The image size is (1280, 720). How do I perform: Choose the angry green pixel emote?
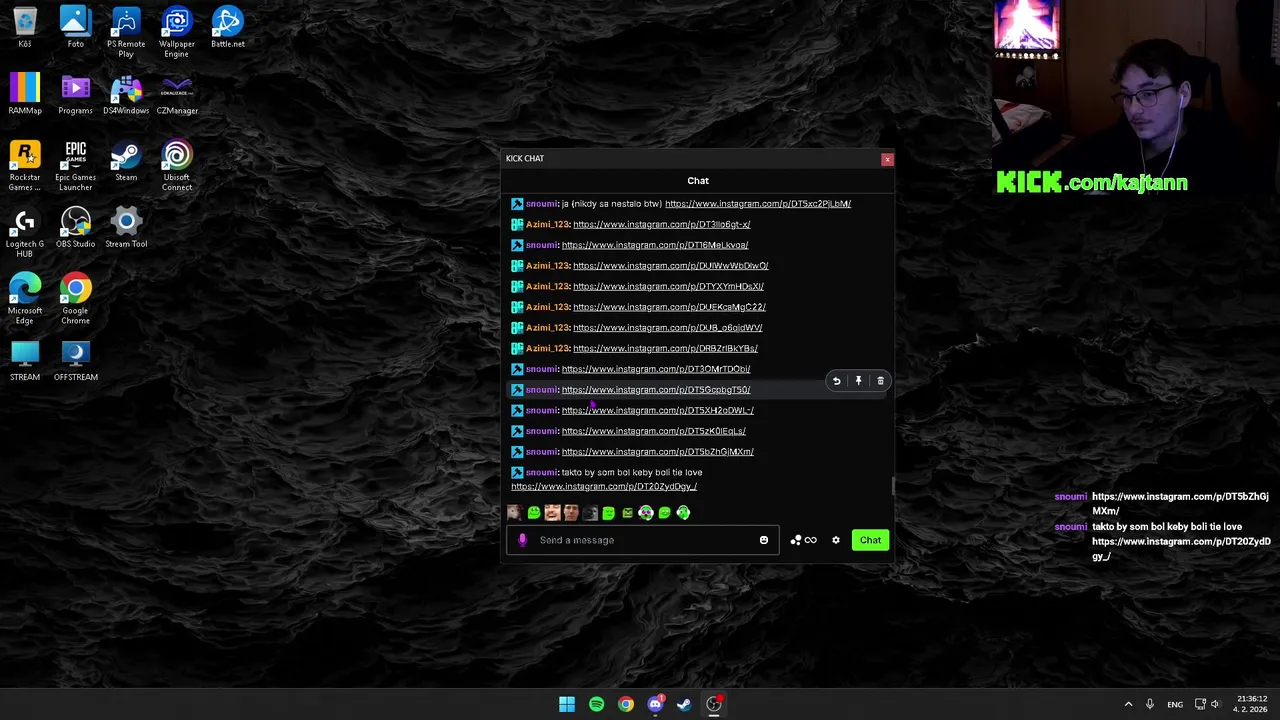click(x=627, y=513)
